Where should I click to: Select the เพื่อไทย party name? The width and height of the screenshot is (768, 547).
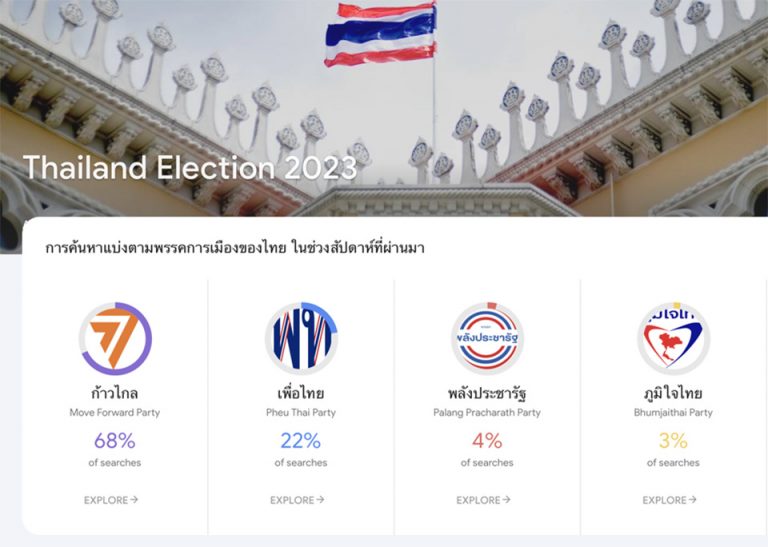[x=301, y=393]
